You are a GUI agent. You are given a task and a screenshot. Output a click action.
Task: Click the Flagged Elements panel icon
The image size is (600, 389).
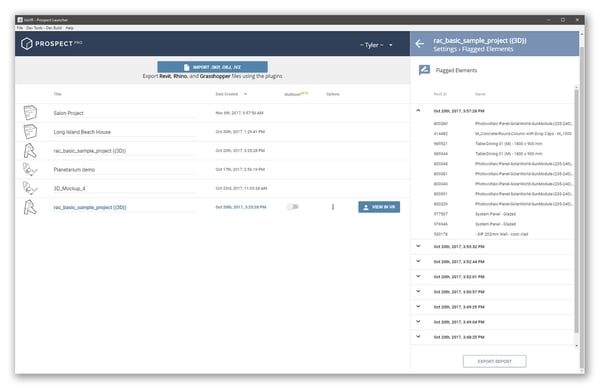[424, 70]
